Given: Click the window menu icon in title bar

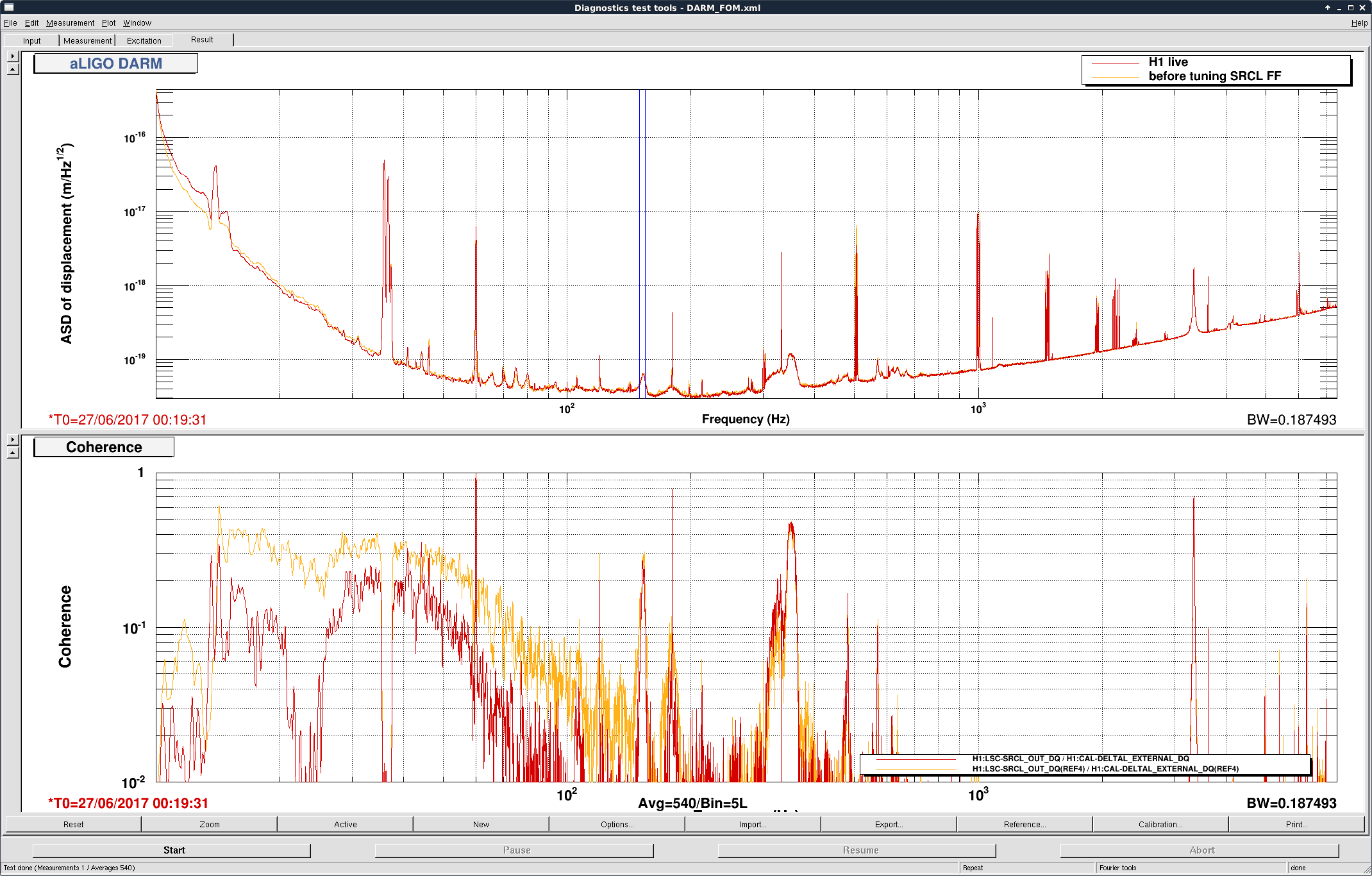Looking at the screenshot, I should 9,7.
